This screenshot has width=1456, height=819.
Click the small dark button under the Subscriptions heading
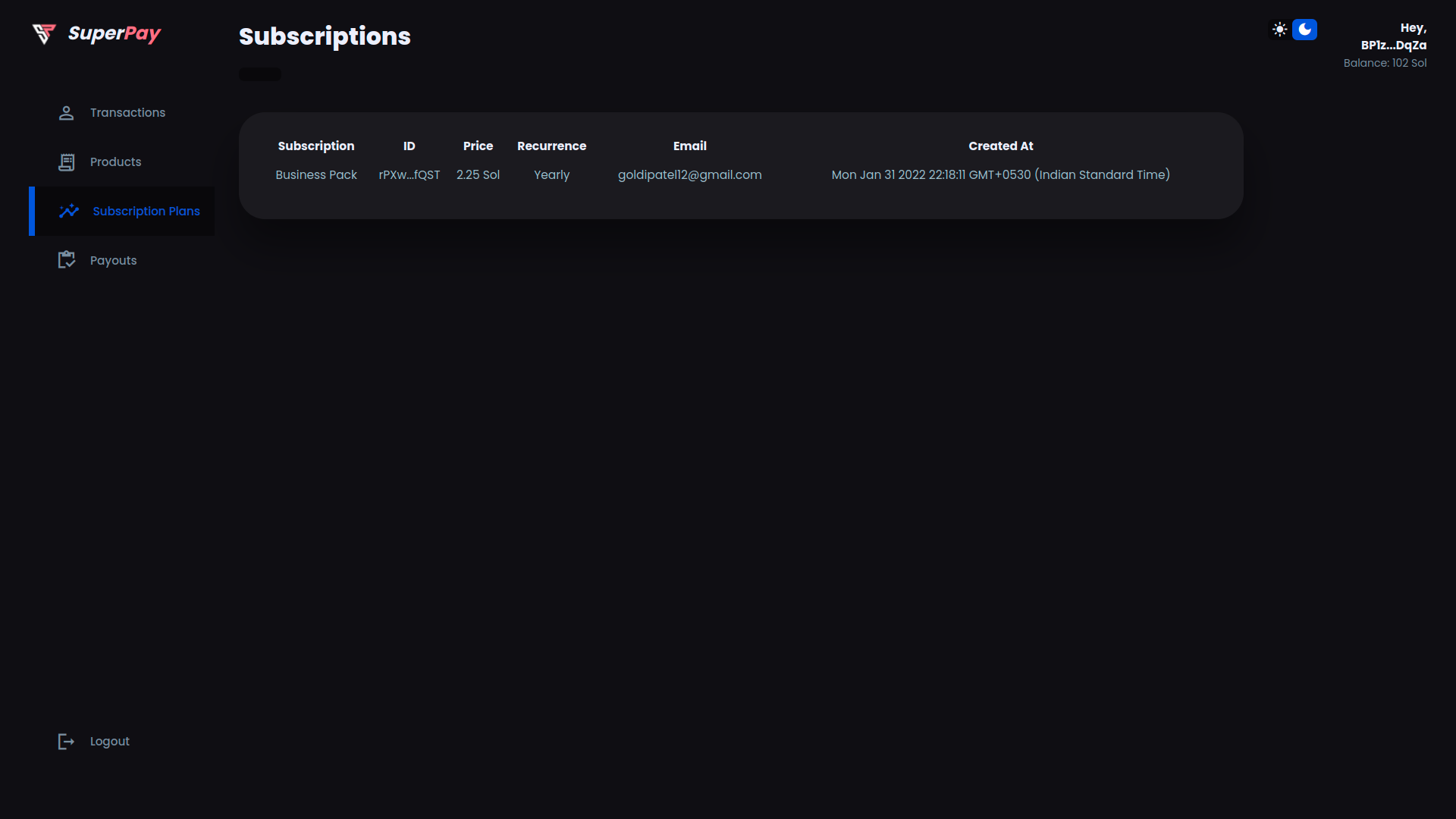click(x=260, y=74)
